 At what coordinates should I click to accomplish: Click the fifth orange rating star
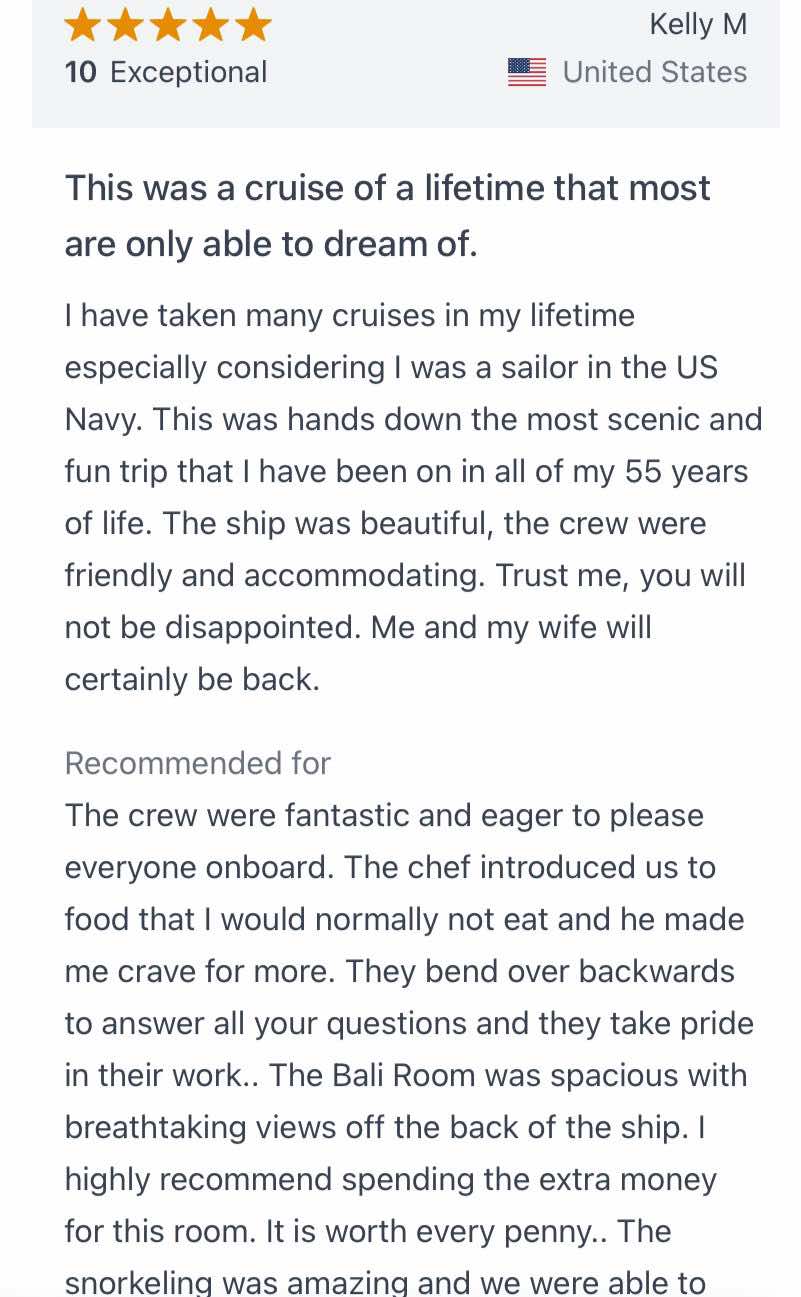click(254, 24)
